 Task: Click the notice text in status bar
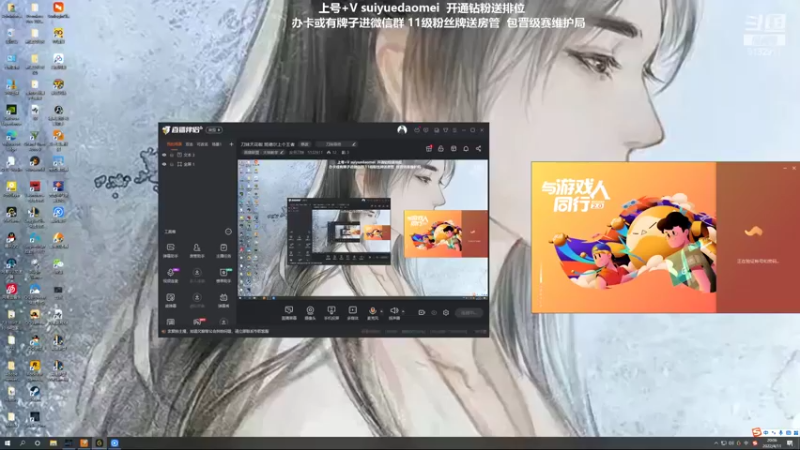(218, 332)
